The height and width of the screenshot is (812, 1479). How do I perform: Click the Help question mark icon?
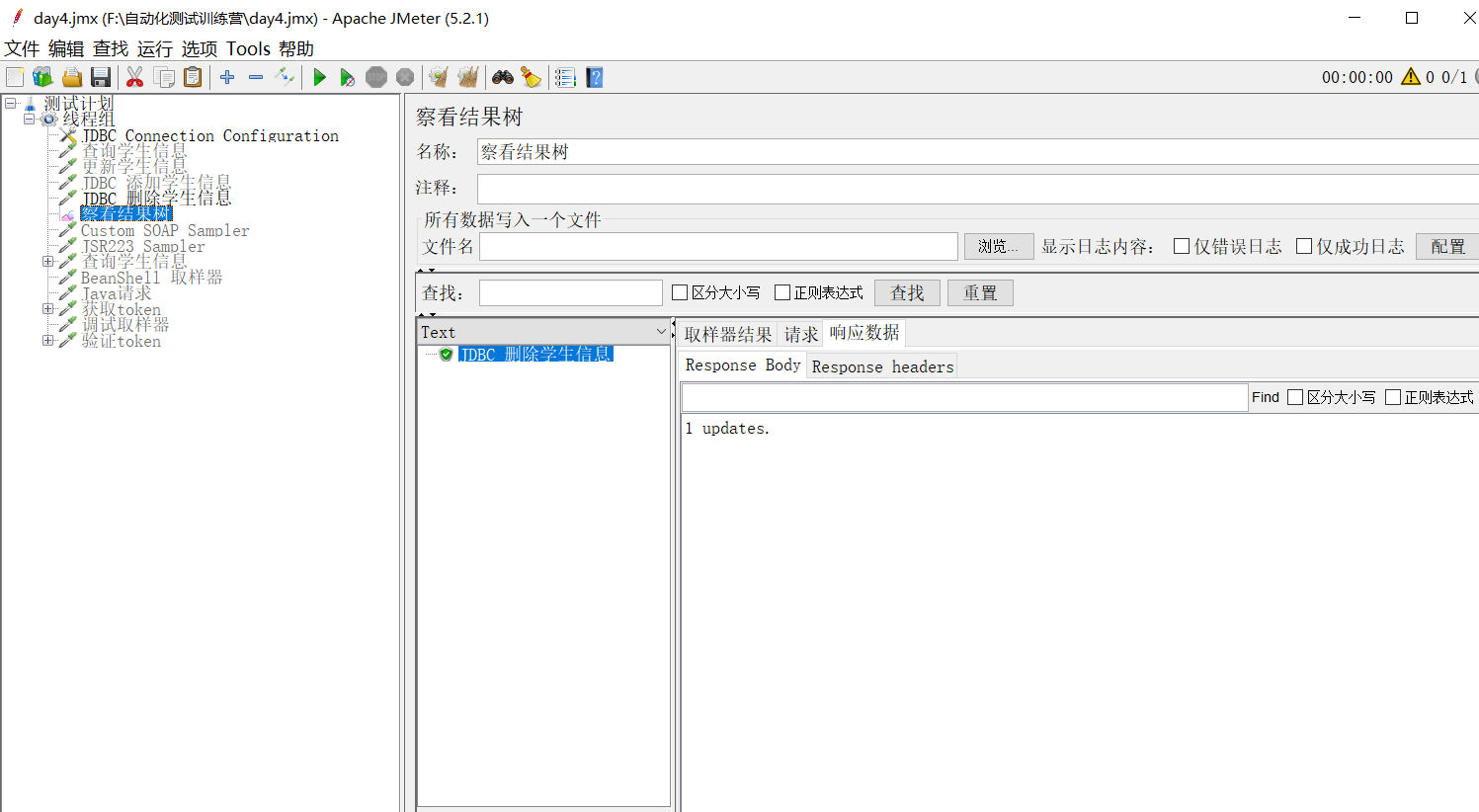point(594,77)
